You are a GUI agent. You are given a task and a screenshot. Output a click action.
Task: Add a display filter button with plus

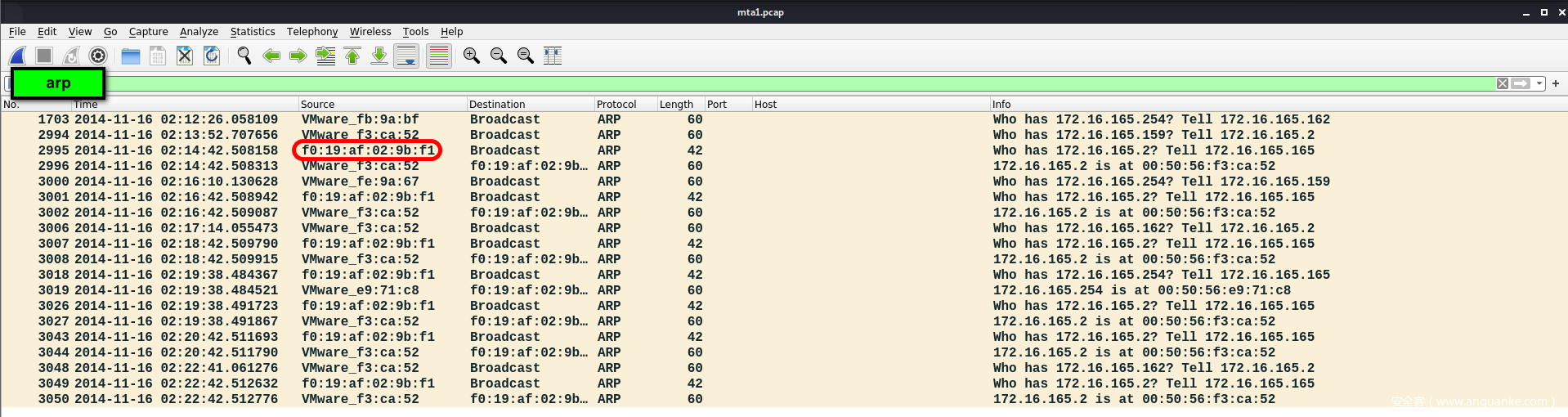(1556, 83)
